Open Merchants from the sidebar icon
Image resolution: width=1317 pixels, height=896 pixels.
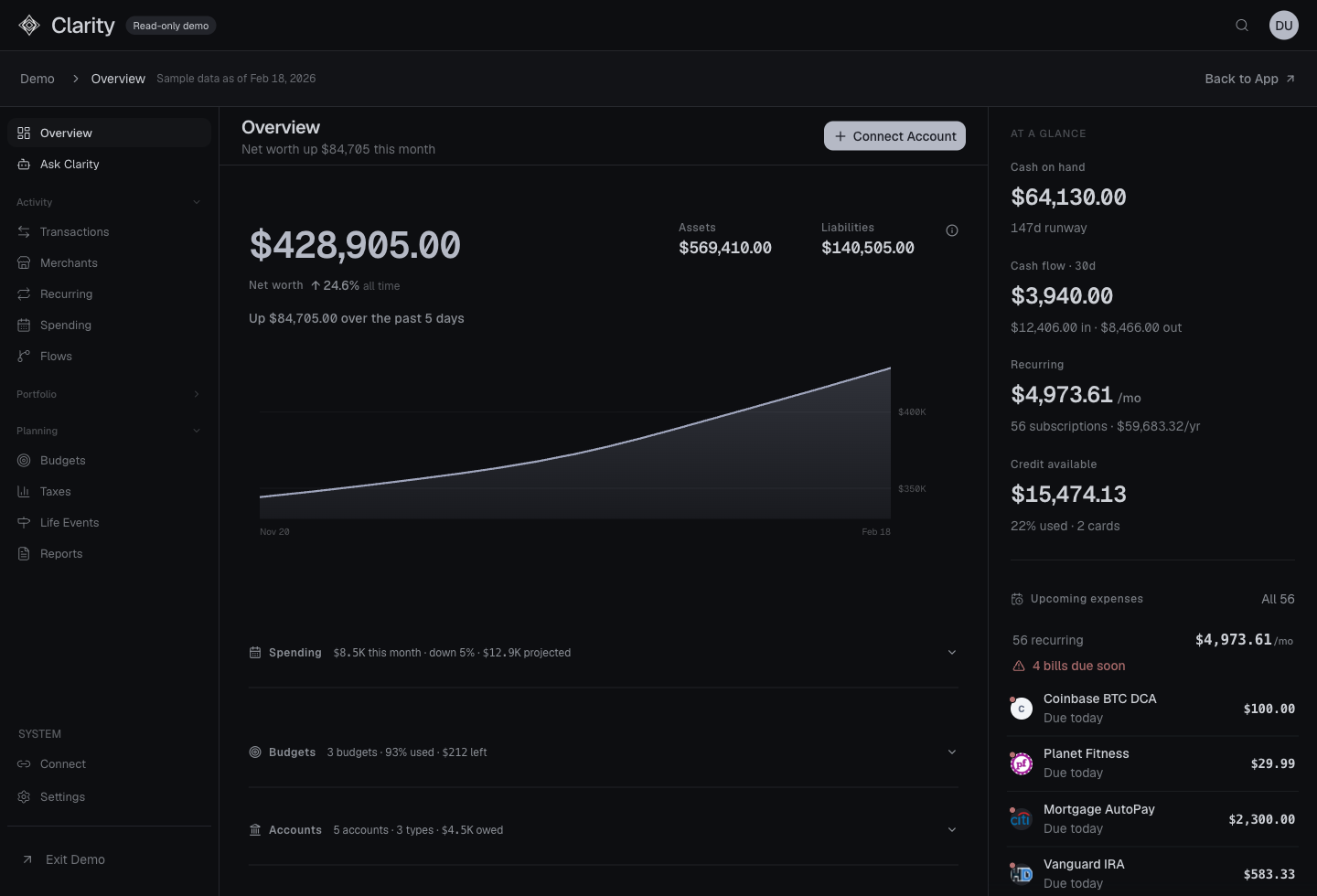pos(24,262)
